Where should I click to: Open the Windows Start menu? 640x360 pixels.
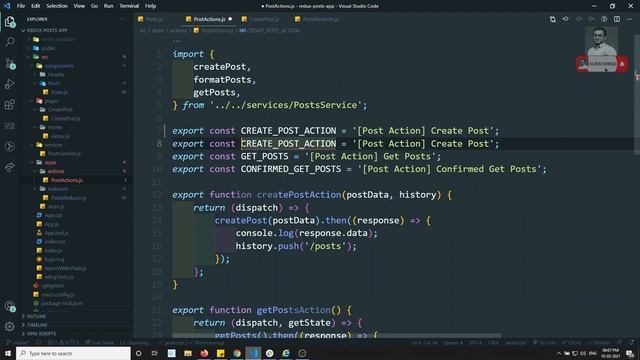(8, 353)
